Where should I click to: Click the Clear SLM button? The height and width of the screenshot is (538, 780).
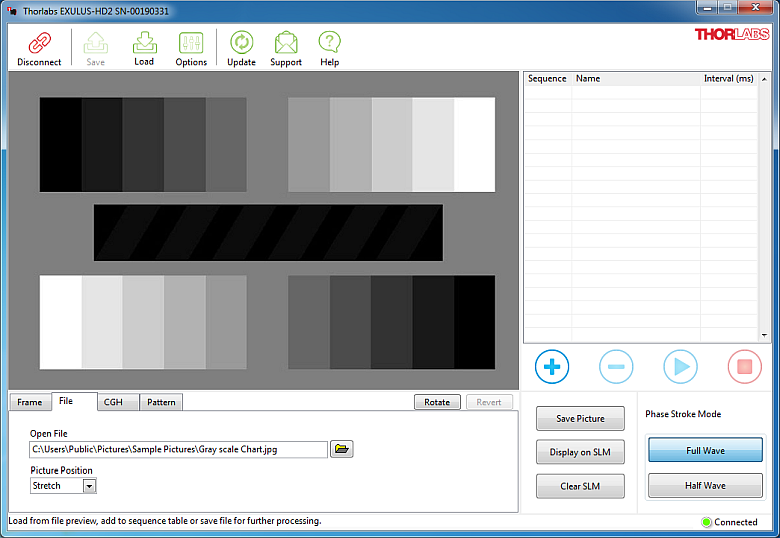[x=580, y=486]
